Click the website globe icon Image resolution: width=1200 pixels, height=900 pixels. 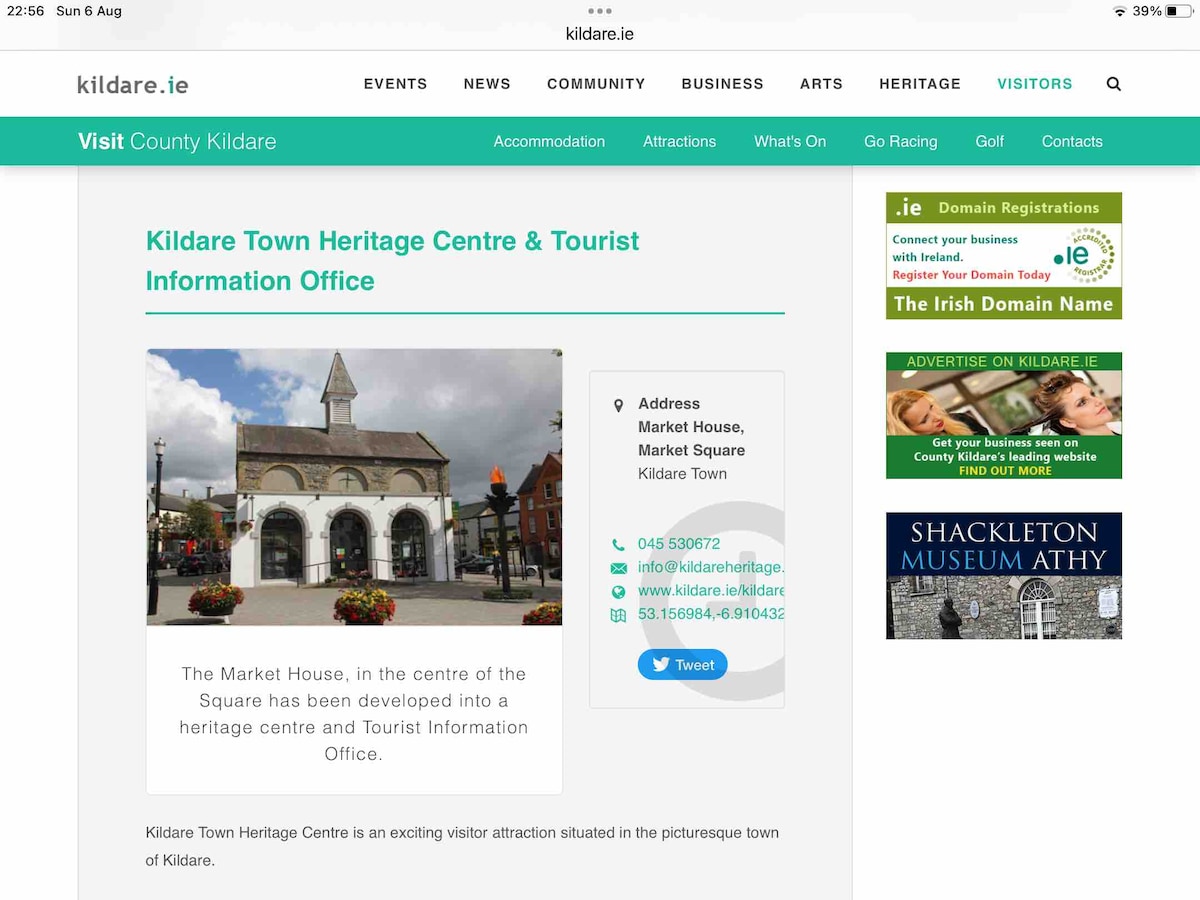[618, 592]
